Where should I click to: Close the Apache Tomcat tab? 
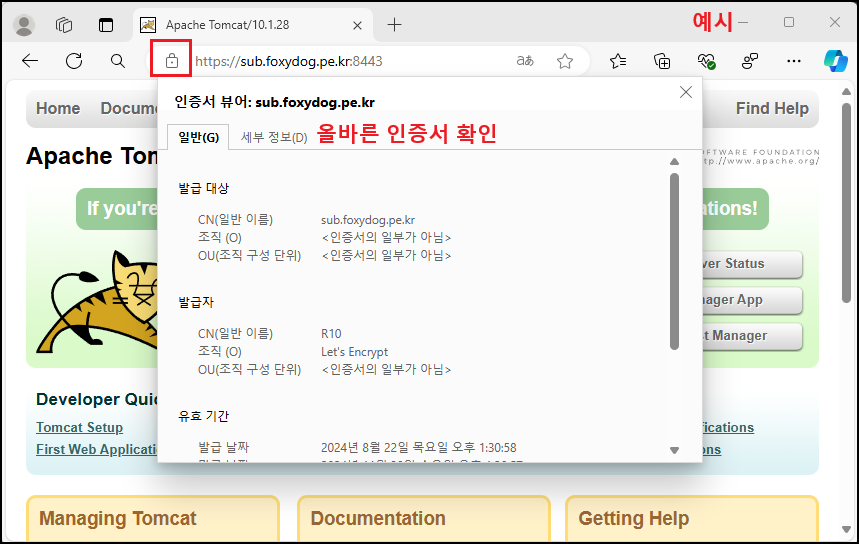click(x=357, y=25)
